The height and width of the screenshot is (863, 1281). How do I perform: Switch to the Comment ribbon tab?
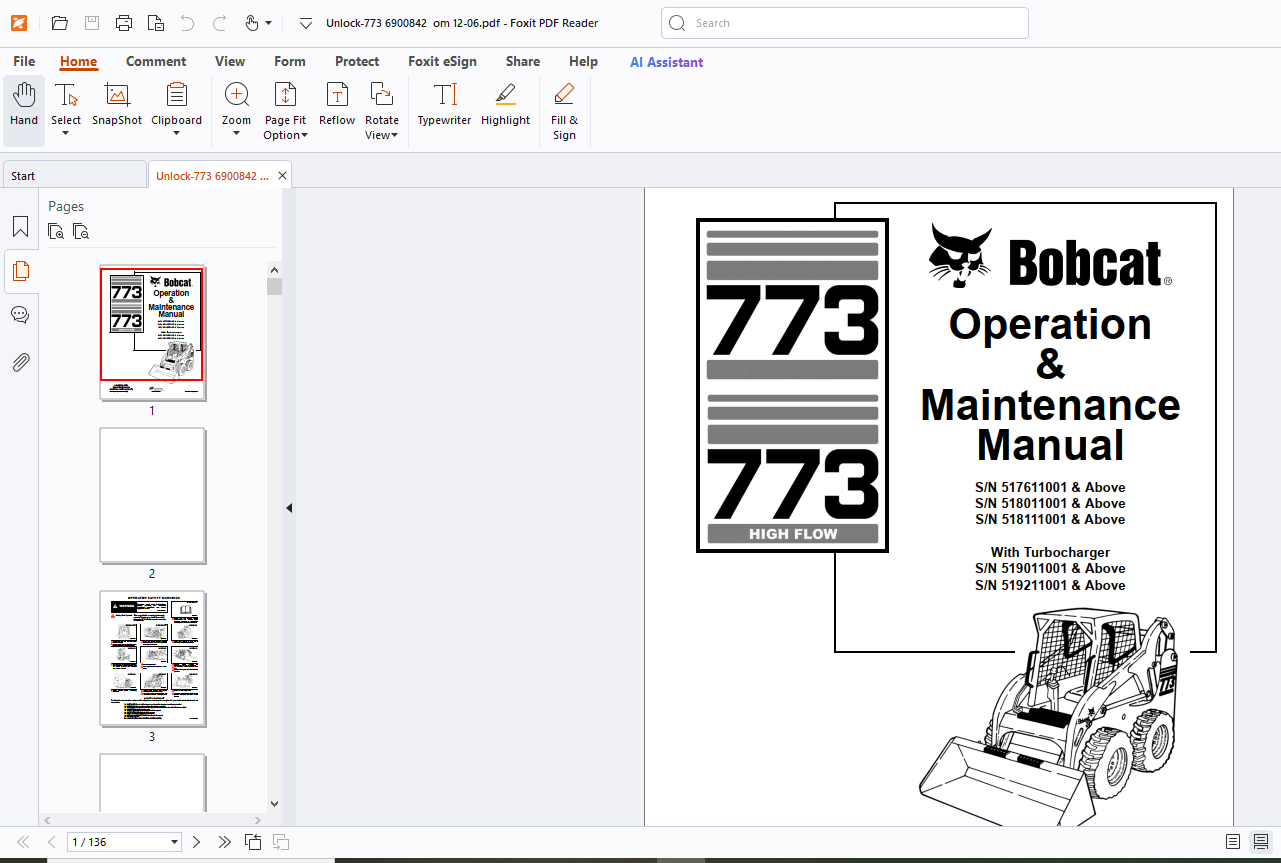point(156,61)
